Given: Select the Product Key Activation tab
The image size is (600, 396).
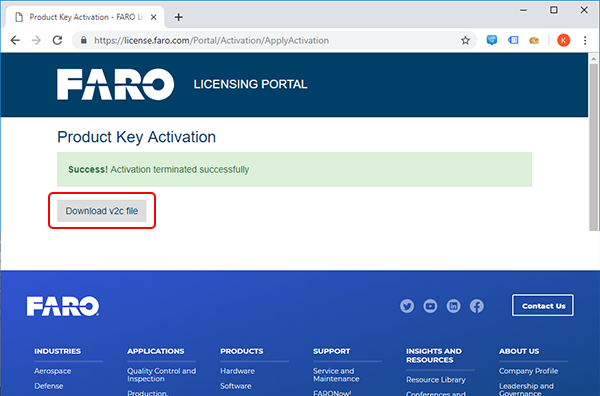Looking at the screenshot, I should coord(85,17).
